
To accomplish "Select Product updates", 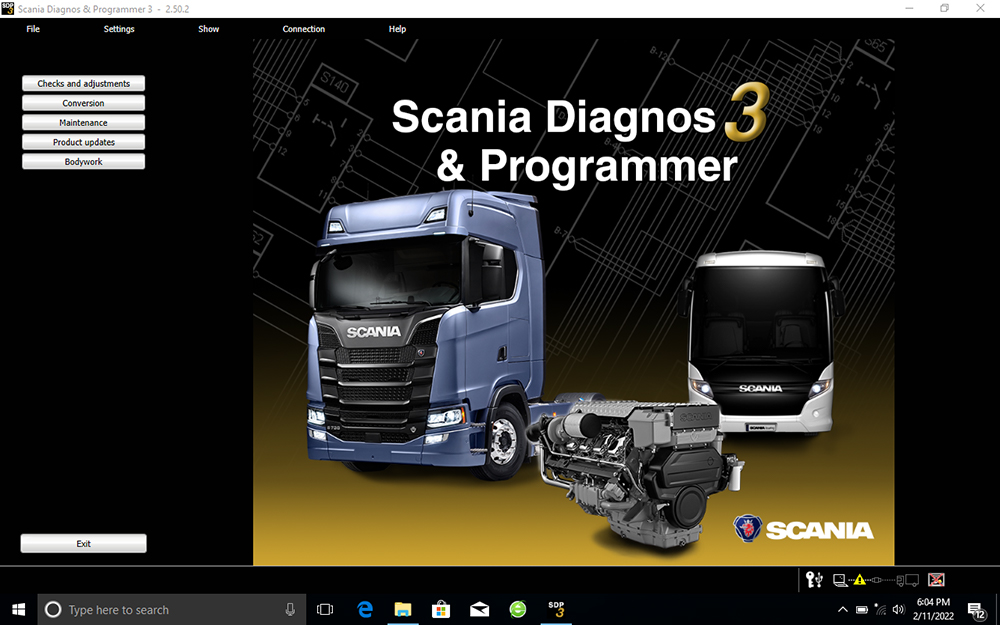I will [x=84, y=142].
